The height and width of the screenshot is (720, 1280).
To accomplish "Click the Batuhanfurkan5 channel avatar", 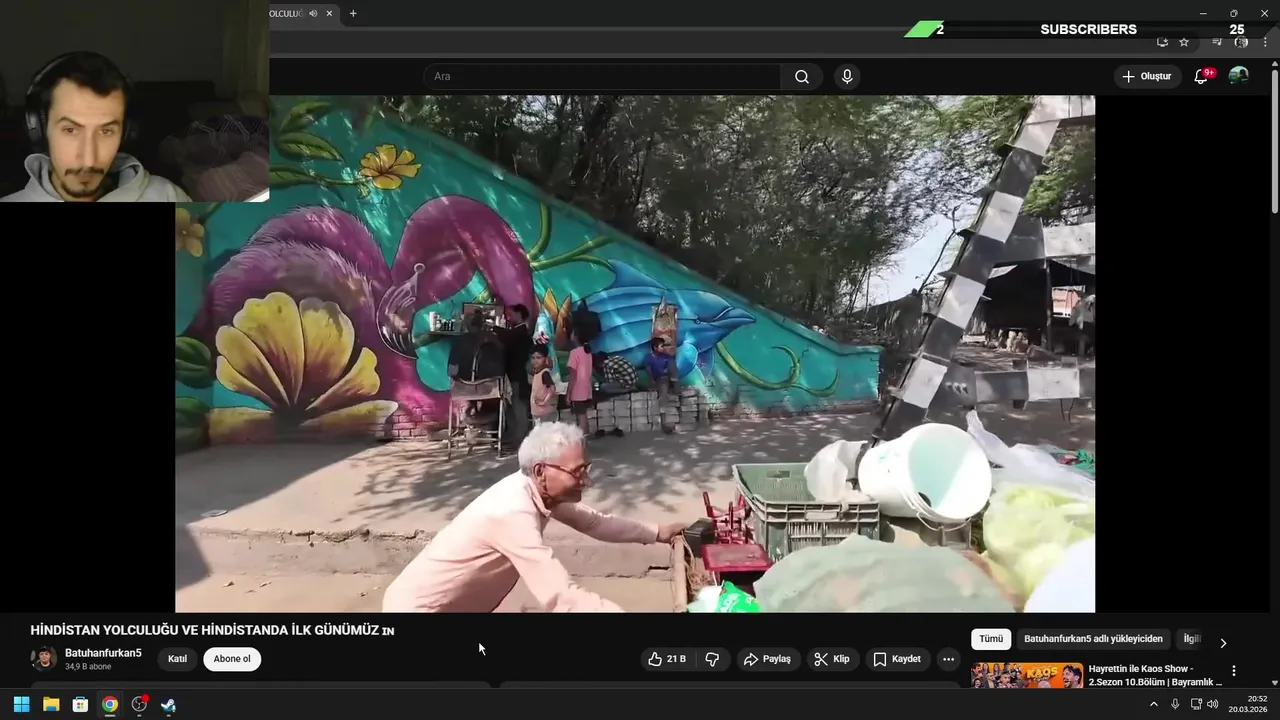I will [44, 658].
